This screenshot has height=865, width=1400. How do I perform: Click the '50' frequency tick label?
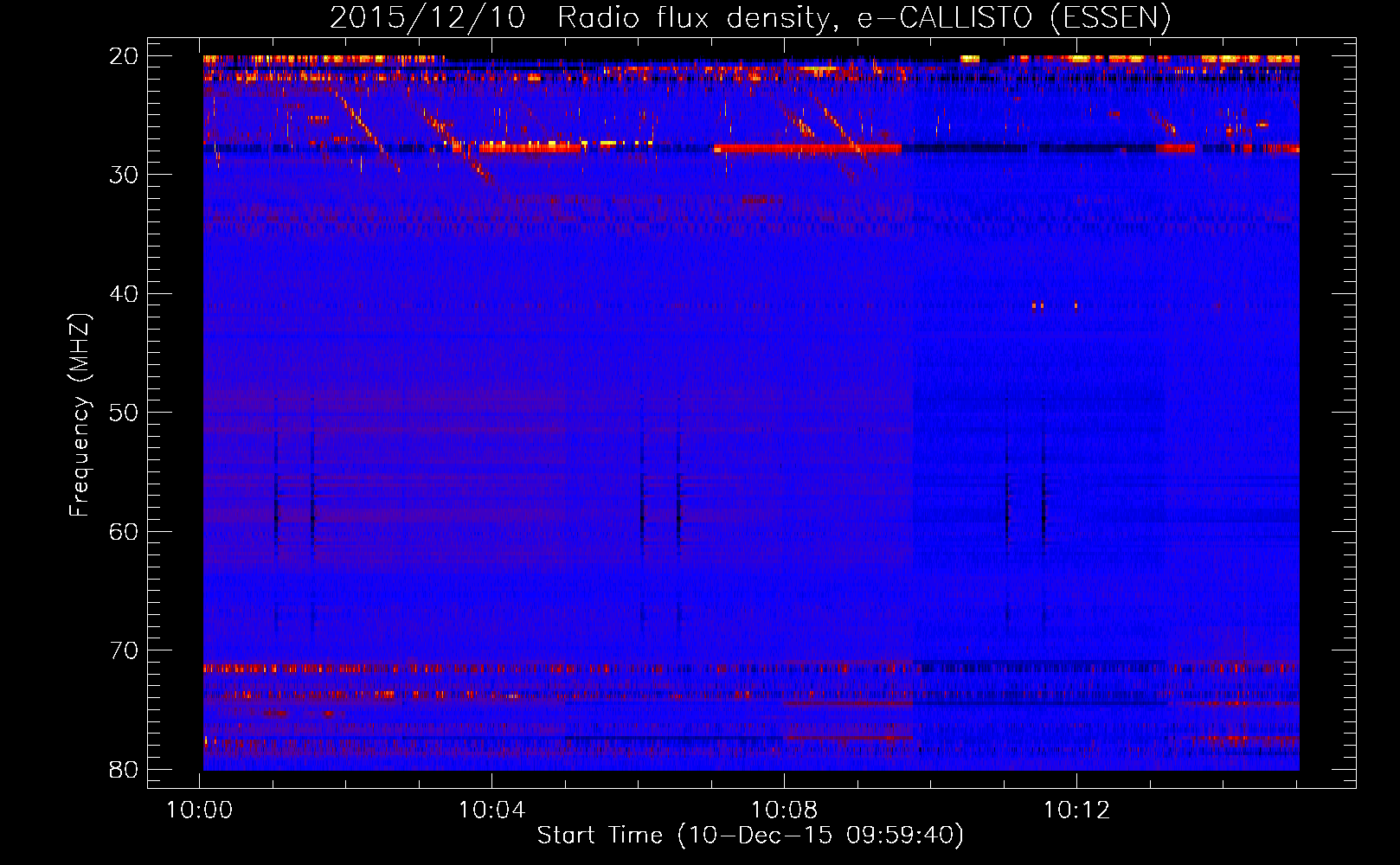coord(124,413)
